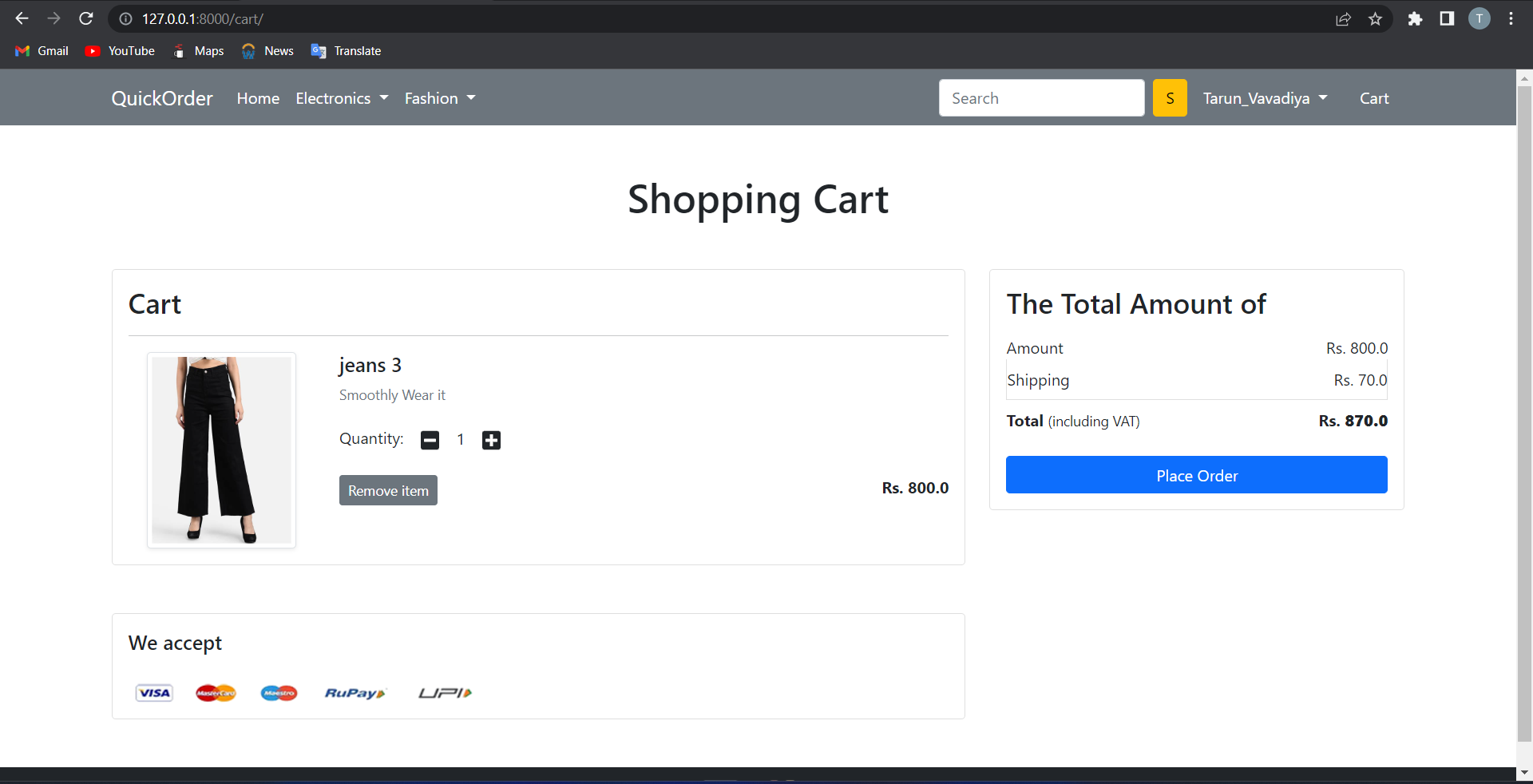Bookmark the page with the star icon
The image size is (1533, 784).
(x=1376, y=18)
